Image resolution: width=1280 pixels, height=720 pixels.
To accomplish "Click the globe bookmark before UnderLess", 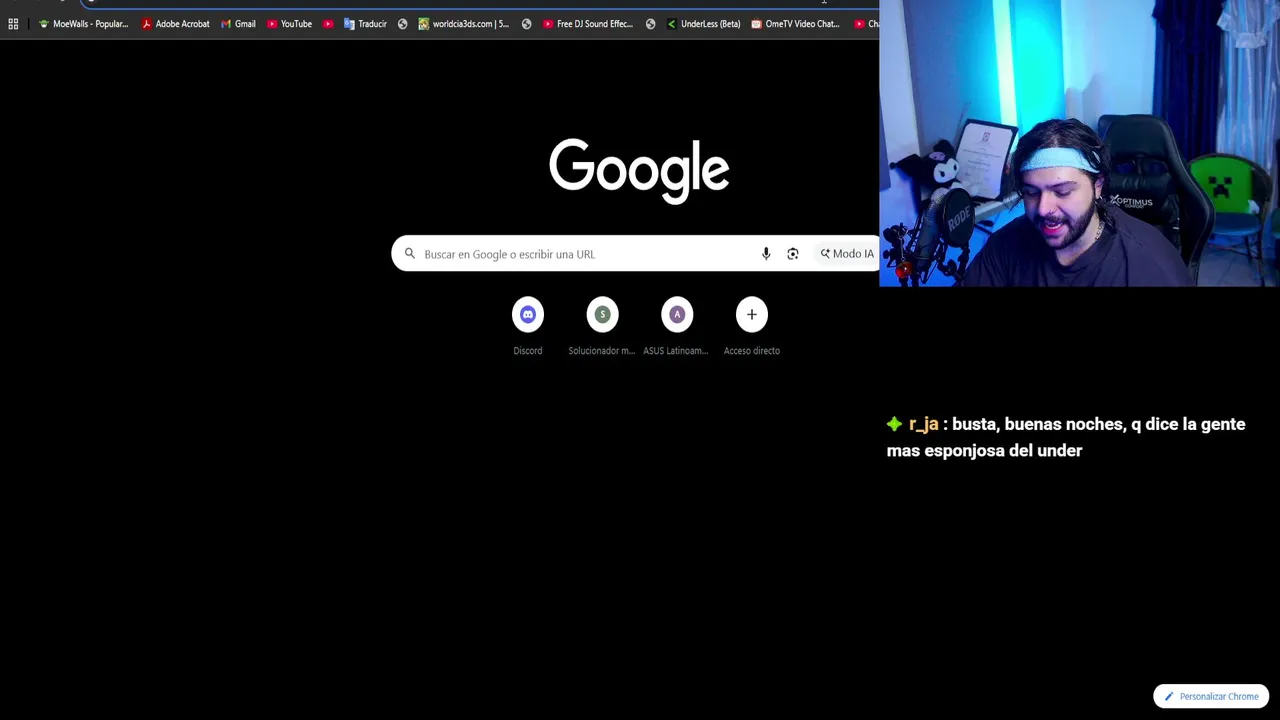I will point(650,24).
